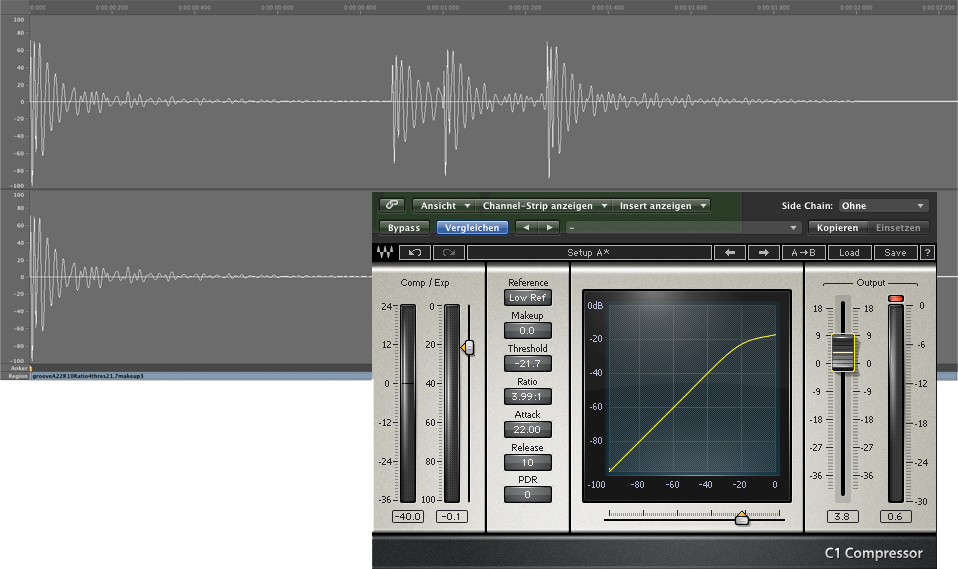Expand the Channel-Strip anzeigen dropdown
The height and width of the screenshot is (569, 958).
[545, 206]
